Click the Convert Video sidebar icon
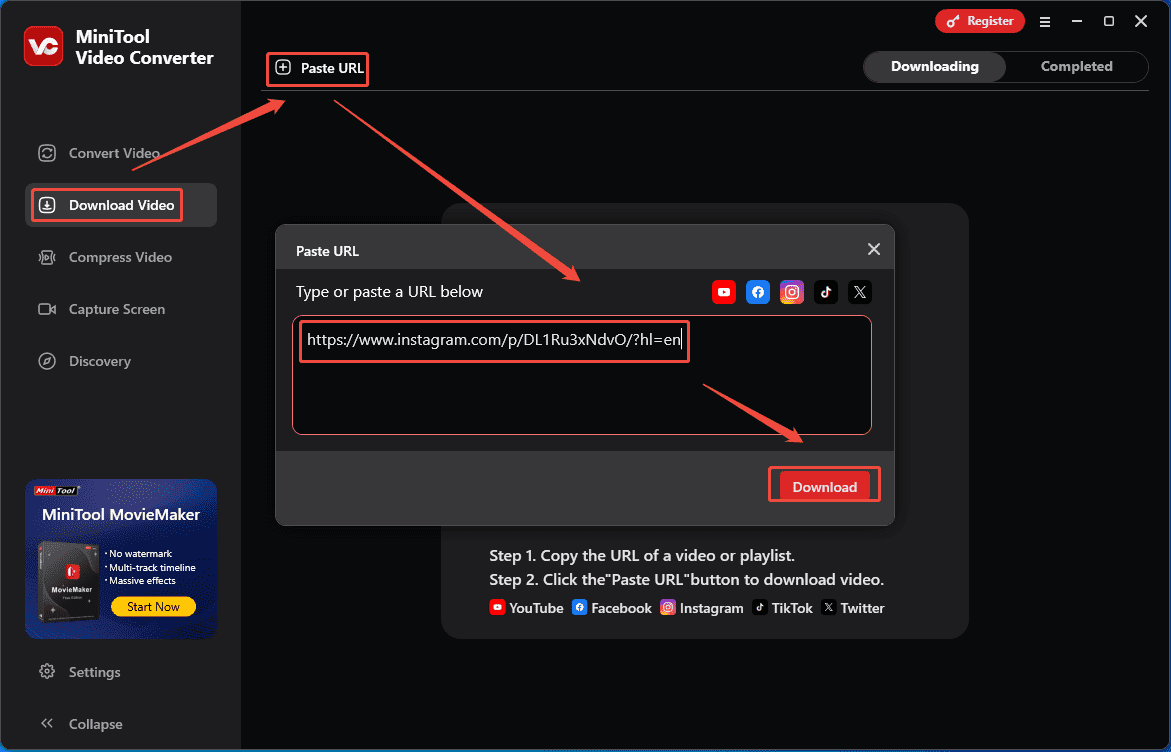Screen dimensions: 1171x752 tap(47, 153)
